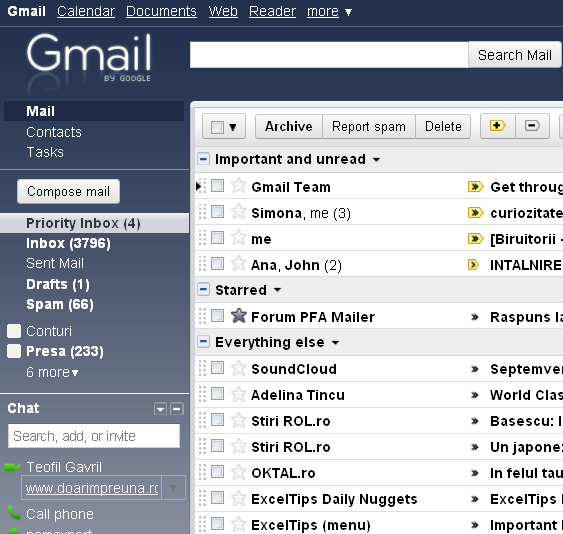The width and height of the screenshot is (563, 534).
Task: Collapse the Starred section
Action: click(x=203, y=289)
